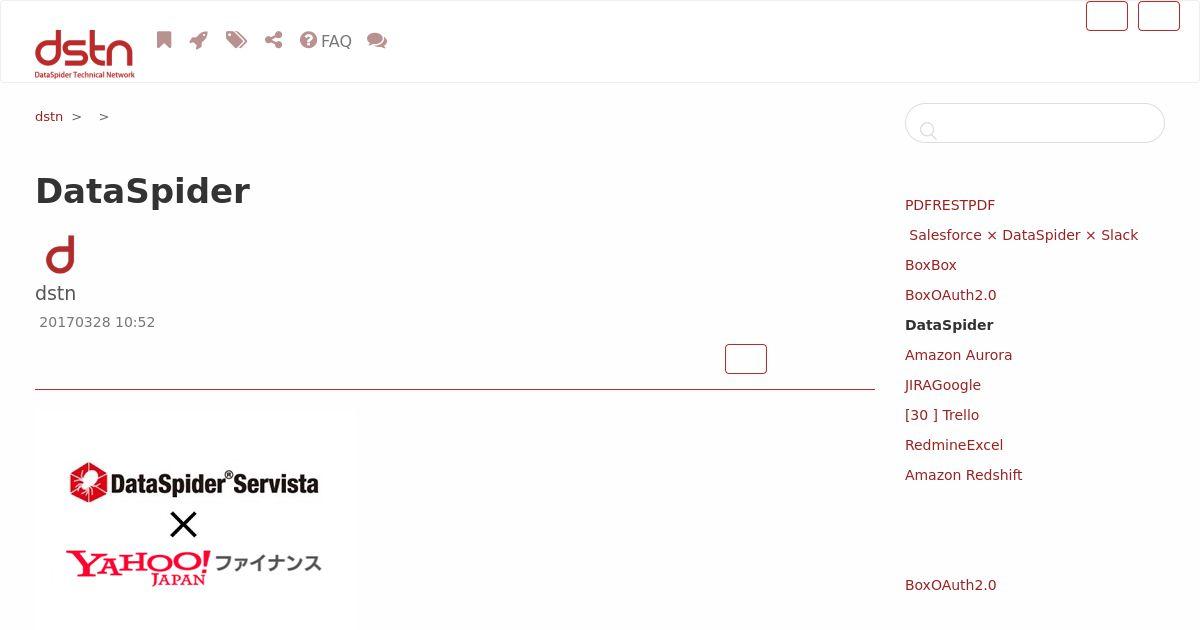Go to dstn breadcrumb link

click(49, 116)
